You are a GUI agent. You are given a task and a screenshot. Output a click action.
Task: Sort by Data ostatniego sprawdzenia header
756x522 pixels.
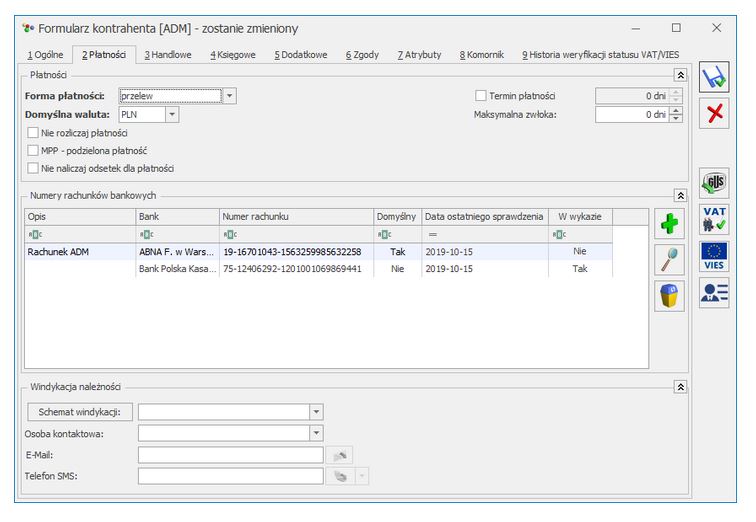click(x=485, y=217)
